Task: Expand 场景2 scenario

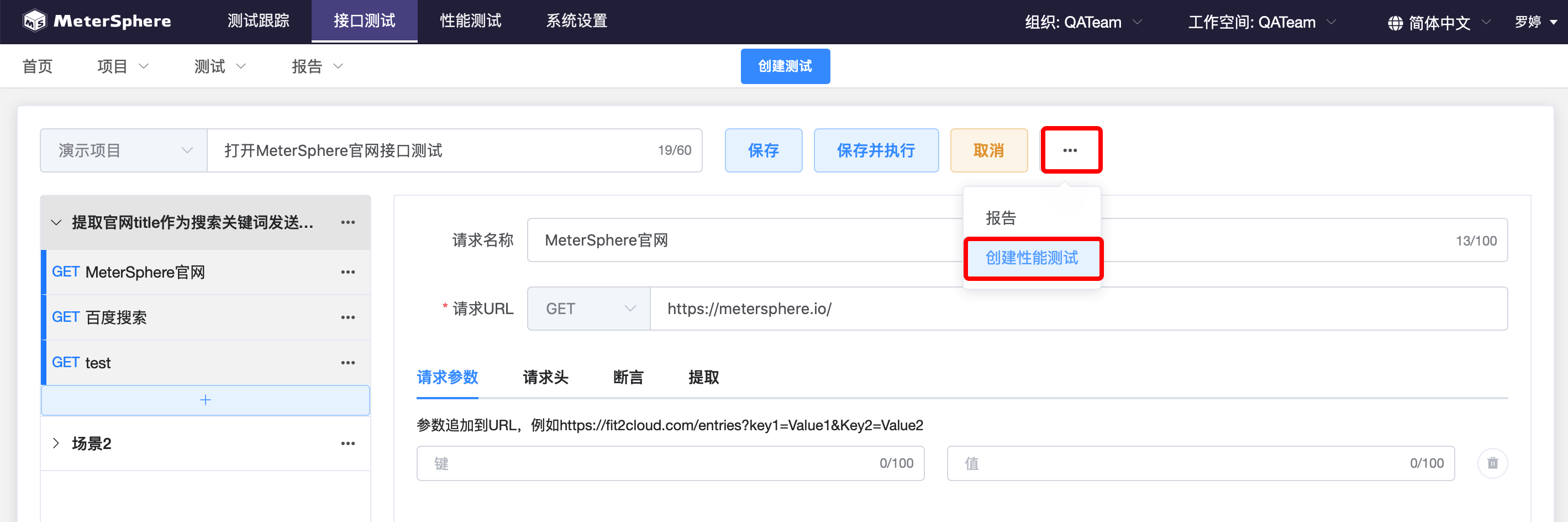Action: pos(56,443)
